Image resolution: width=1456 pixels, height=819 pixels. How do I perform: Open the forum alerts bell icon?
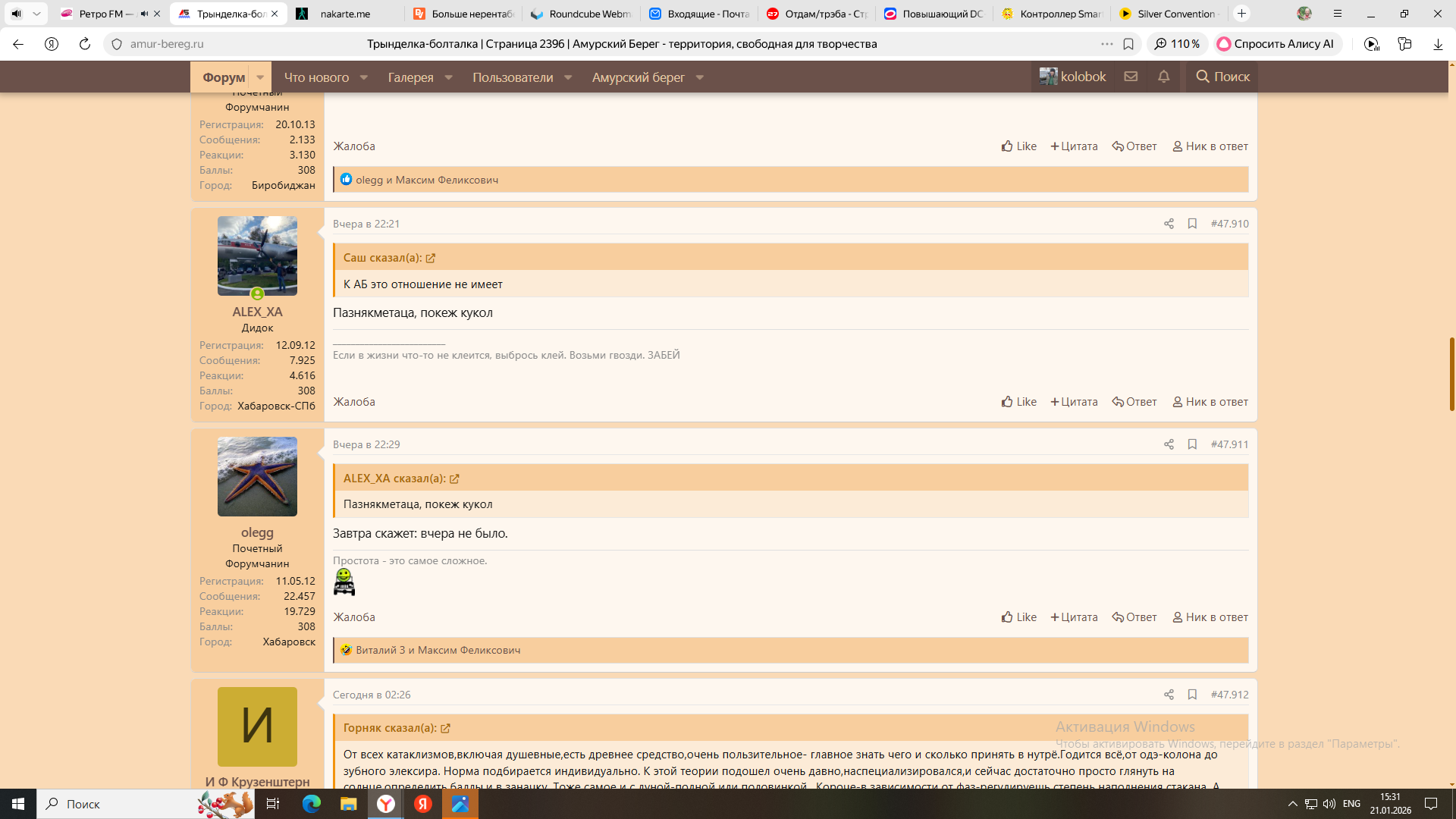click(1163, 77)
